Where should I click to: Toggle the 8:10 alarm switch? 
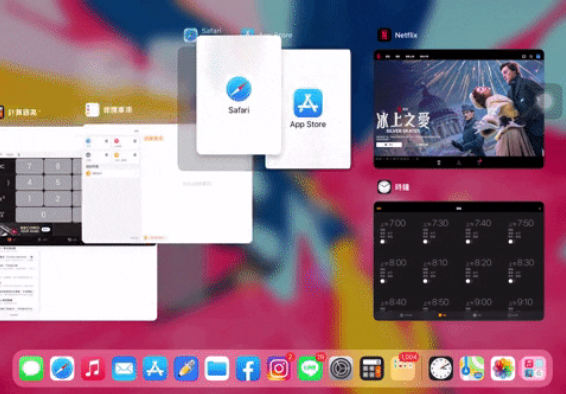(x=425, y=281)
